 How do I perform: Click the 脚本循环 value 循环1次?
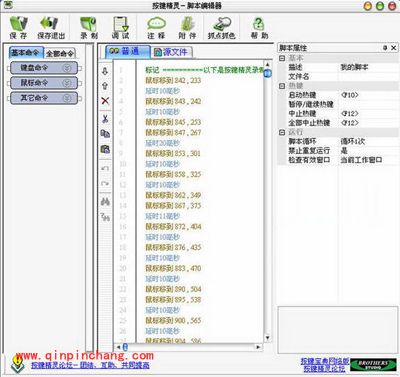tap(353, 141)
